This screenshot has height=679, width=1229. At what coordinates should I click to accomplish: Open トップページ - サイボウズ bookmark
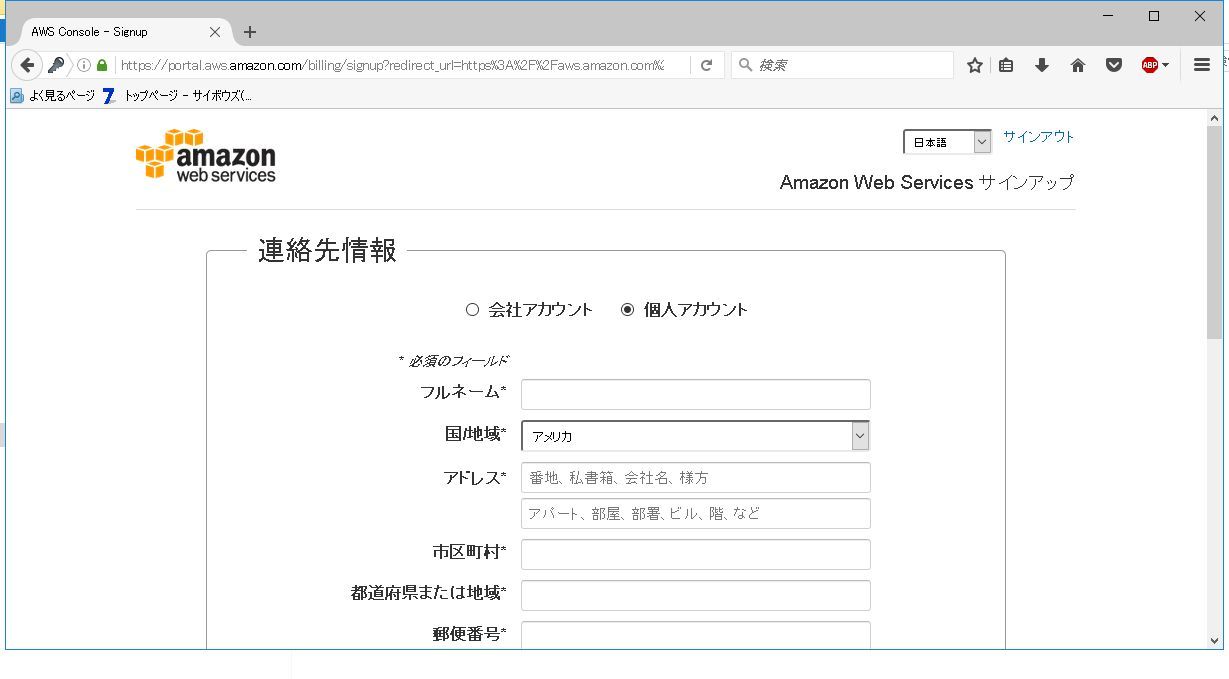coord(178,96)
